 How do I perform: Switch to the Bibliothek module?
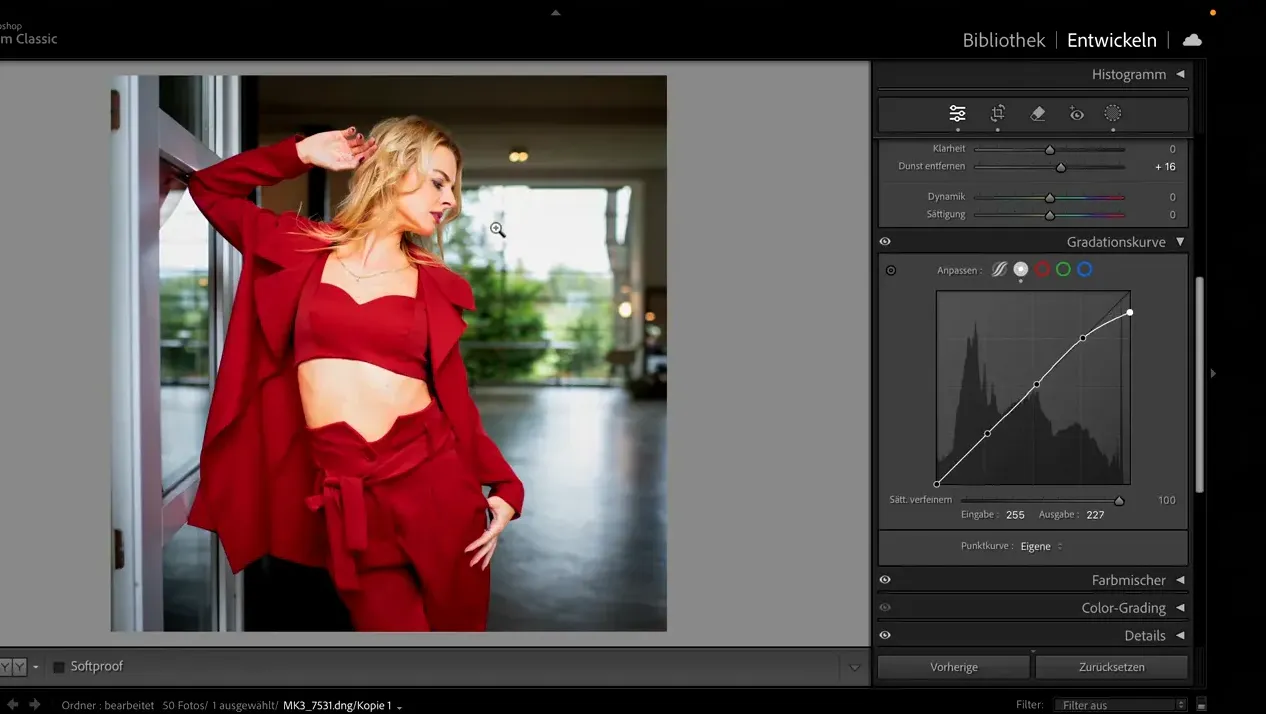click(1003, 39)
